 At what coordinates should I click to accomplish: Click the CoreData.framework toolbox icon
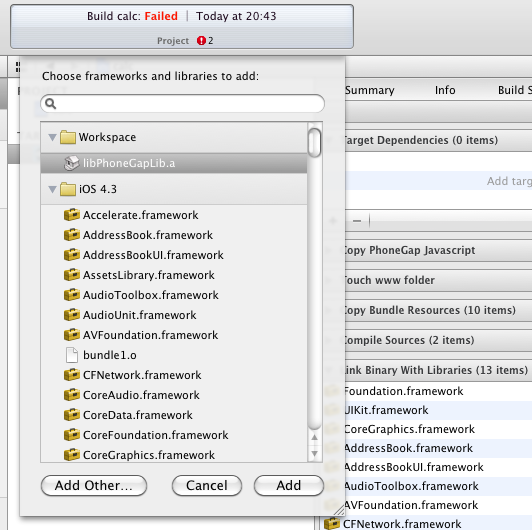(x=72, y=415)
